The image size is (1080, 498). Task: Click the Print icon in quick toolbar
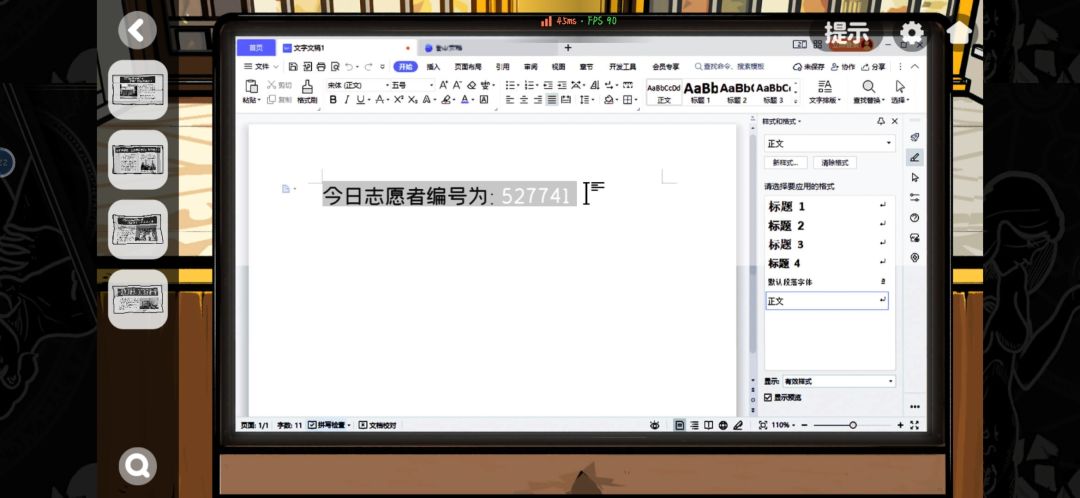point(320,67)
